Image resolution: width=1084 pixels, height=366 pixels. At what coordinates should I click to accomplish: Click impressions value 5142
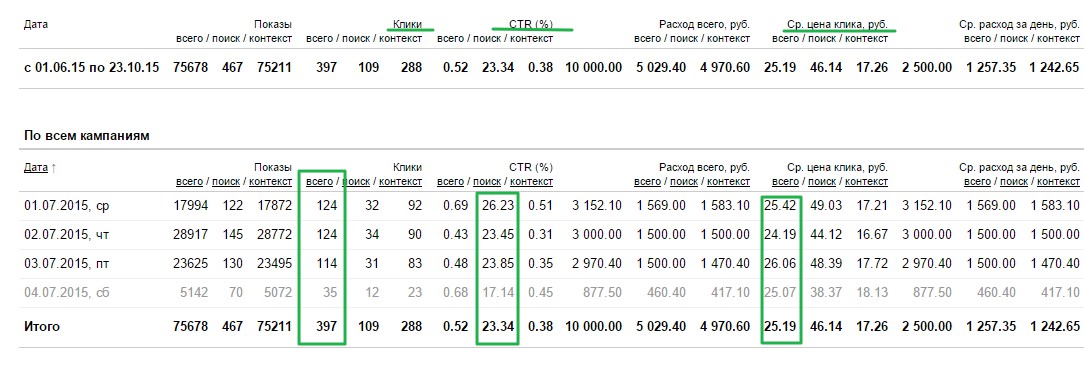coord(194,293)
